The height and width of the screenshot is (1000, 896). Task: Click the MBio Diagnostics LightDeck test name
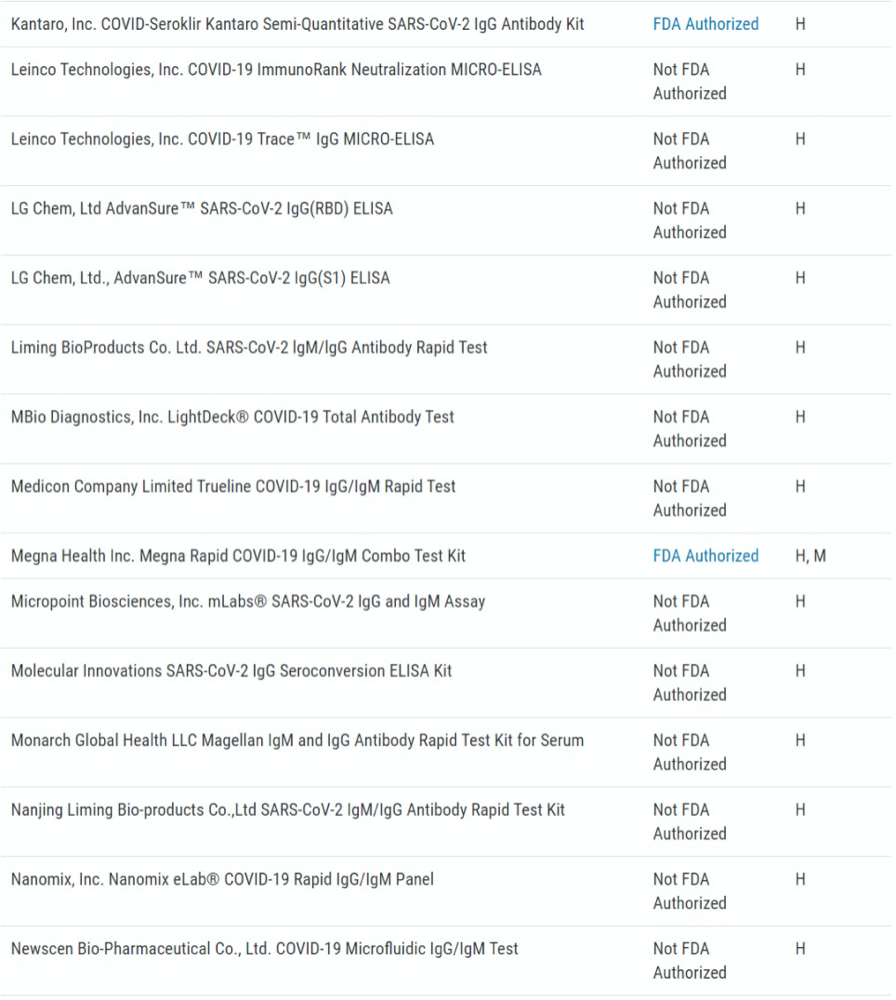click(x=232, y=417)
